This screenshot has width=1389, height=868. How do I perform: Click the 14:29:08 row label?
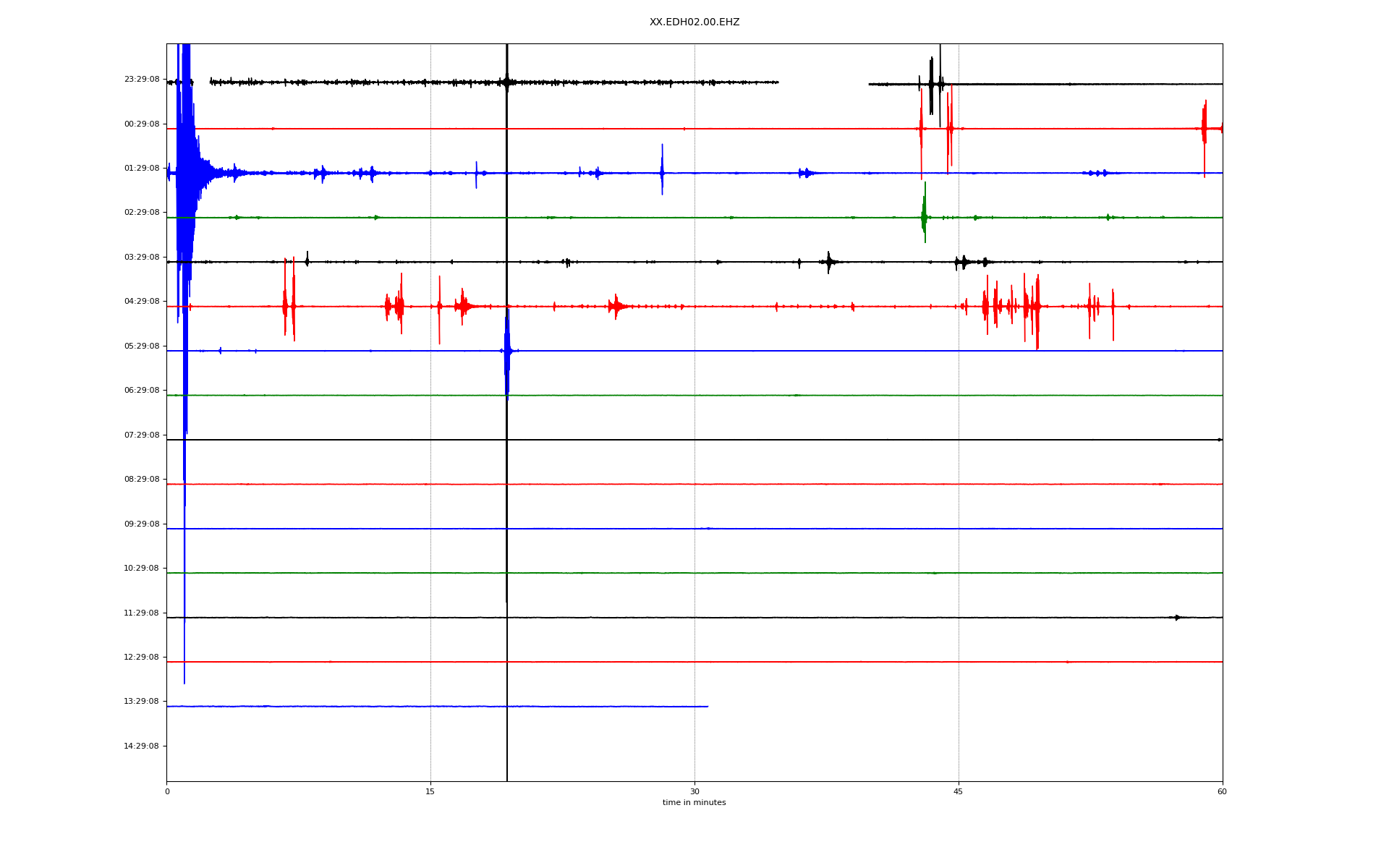(x=141, y=746)
